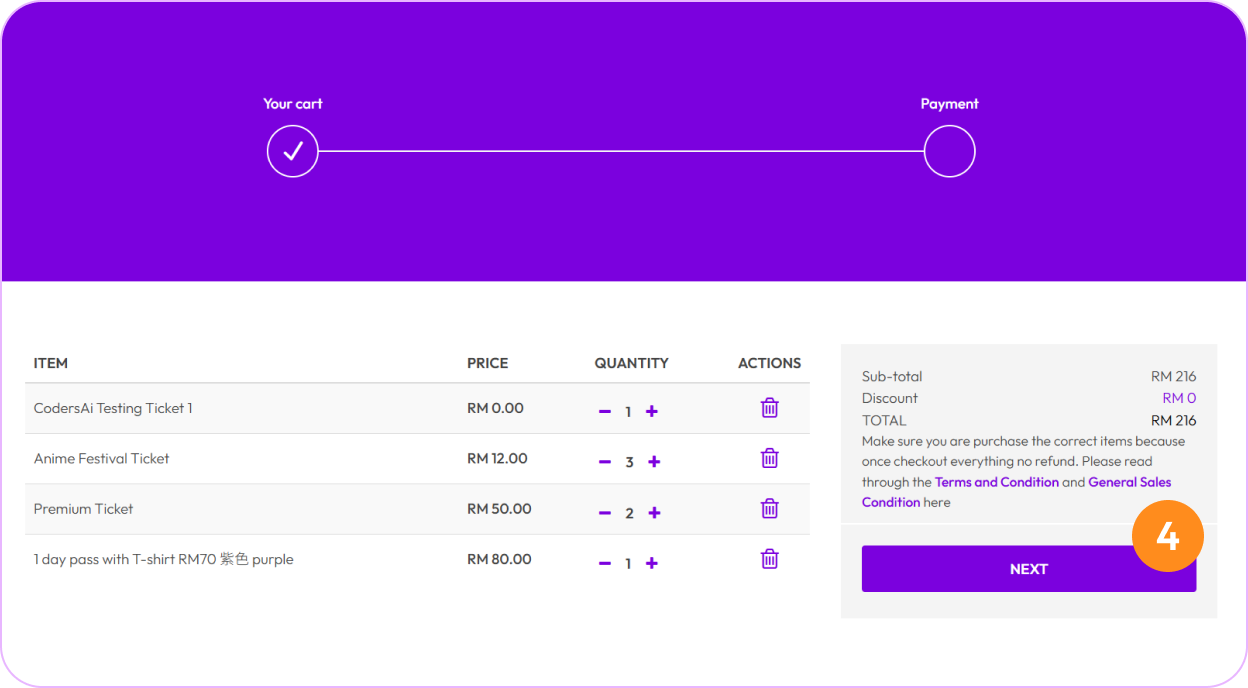Screen dimensions: 1248x688
Task: Delete the CodersAi Testing Ticket 1 item
Action: pyautogui.click(x=769, y=408)
